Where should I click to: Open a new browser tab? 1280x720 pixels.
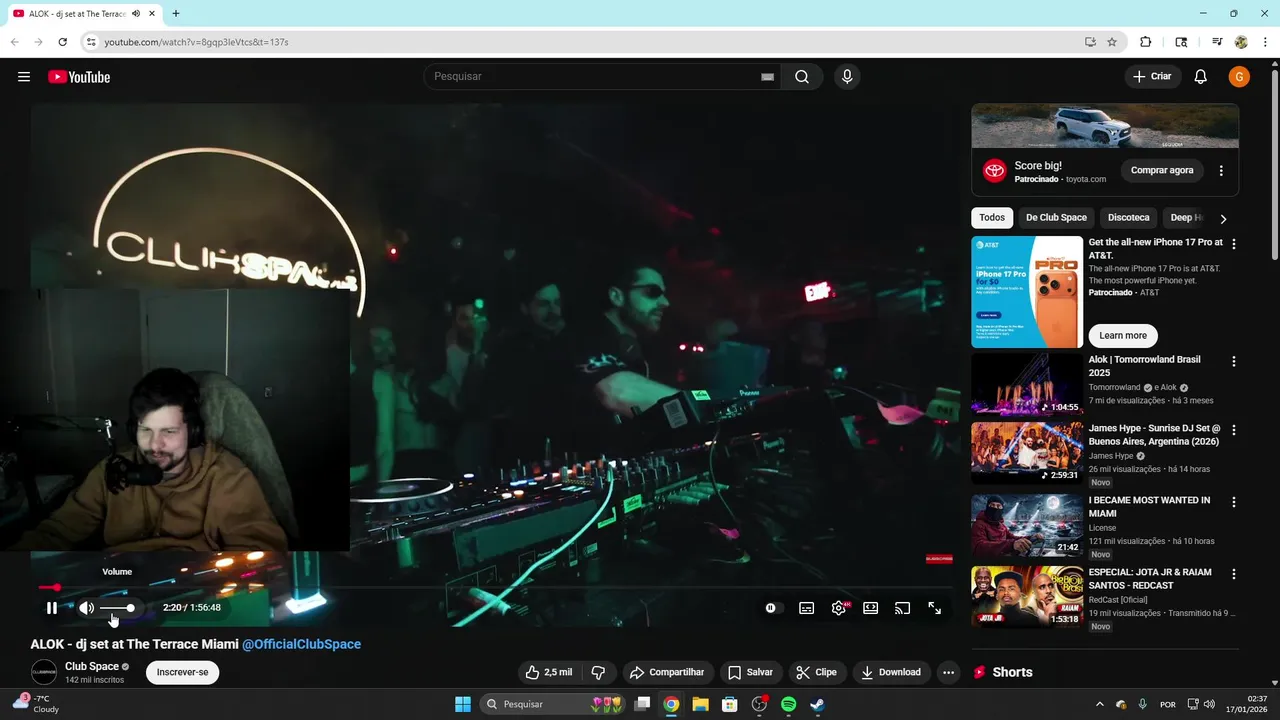[176, 14]
